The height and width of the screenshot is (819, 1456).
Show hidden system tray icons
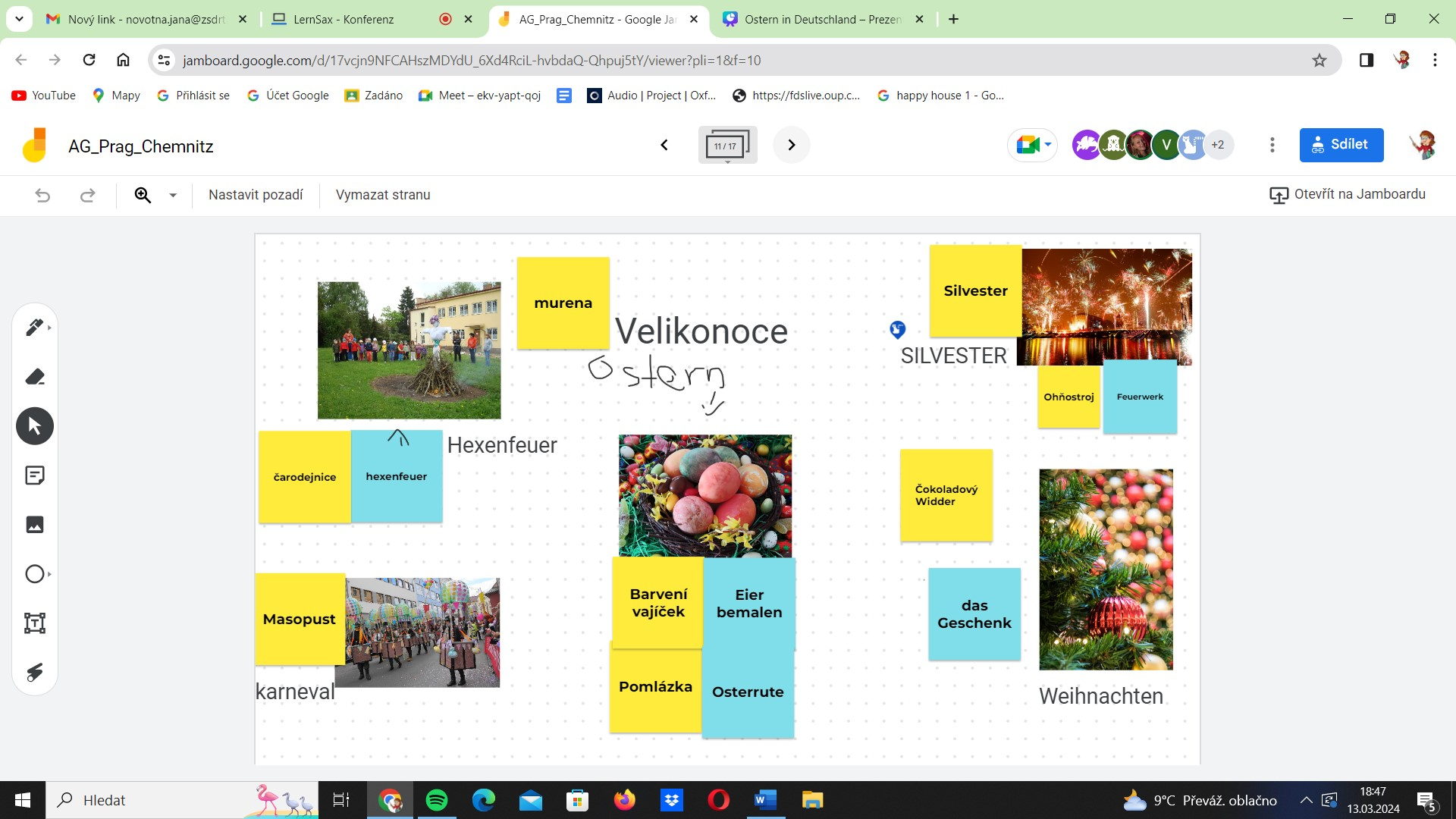1306,800
